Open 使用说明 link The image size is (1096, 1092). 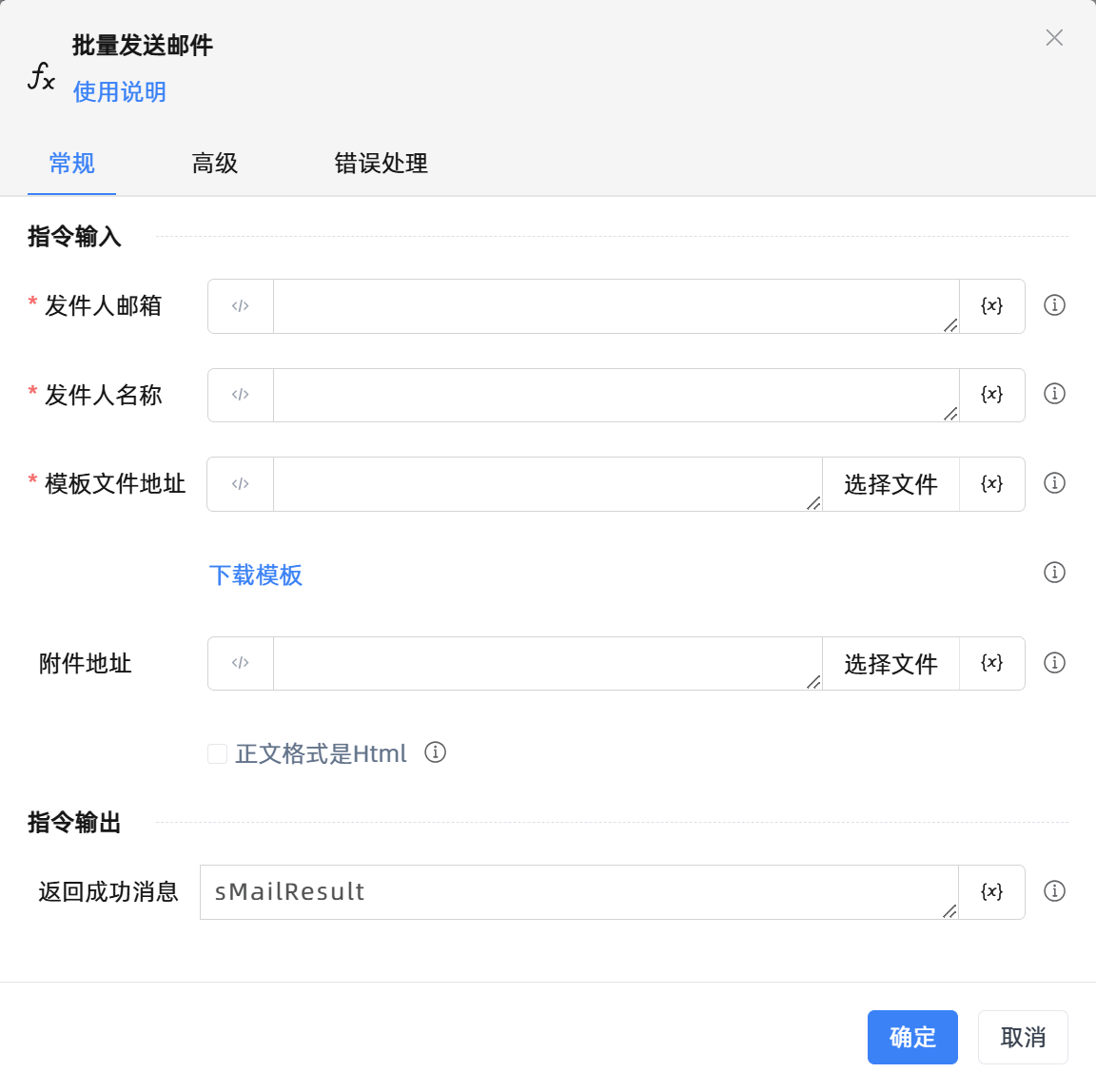tap(120, 92)
